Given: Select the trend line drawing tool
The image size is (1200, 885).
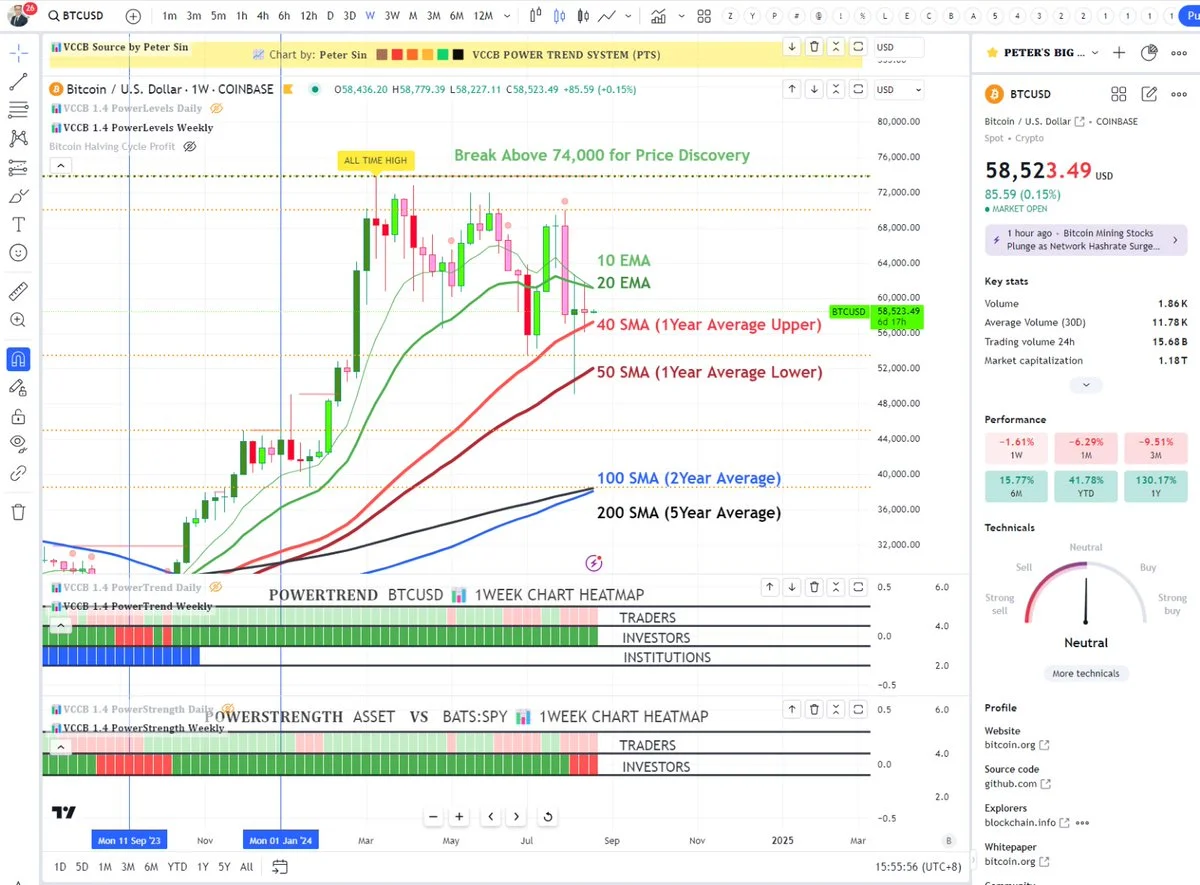Looking at the screenshot, I should tap(18, 82).
